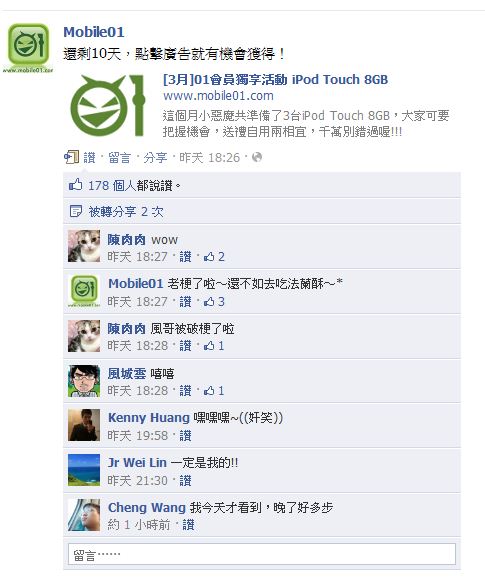Open the green 01 logo link thumbnail
485x580 pixels.
107,106
